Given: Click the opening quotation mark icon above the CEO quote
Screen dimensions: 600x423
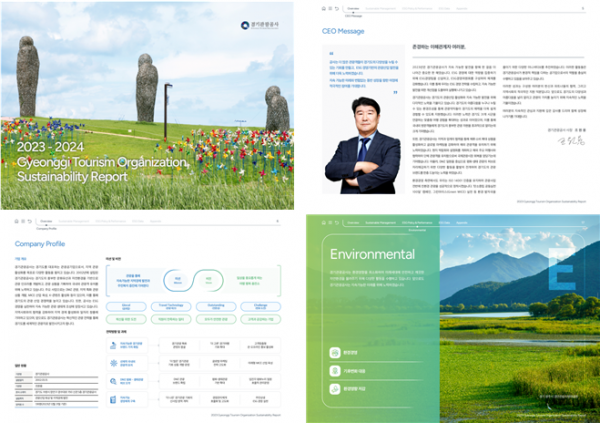Looking at the screenshot, I should point(331,54).
